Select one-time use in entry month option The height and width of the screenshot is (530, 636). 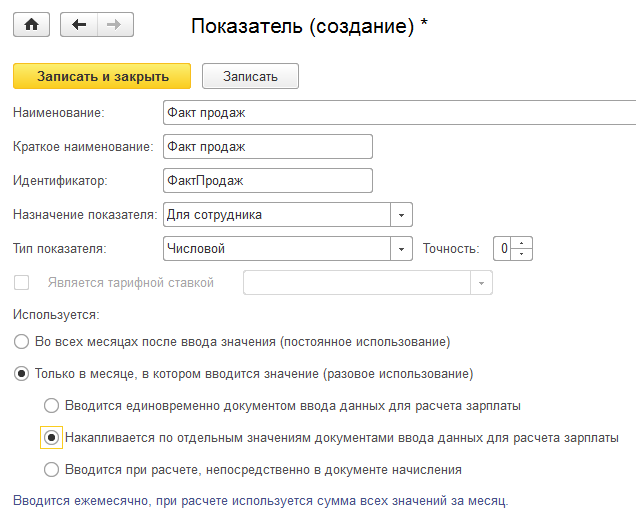coord(21,374)
